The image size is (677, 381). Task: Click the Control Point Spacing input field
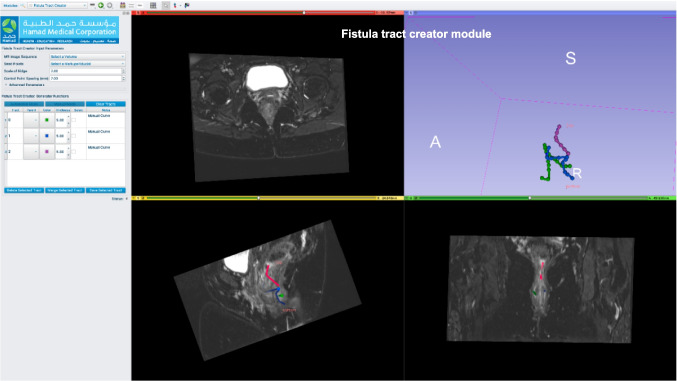(85, 78)
